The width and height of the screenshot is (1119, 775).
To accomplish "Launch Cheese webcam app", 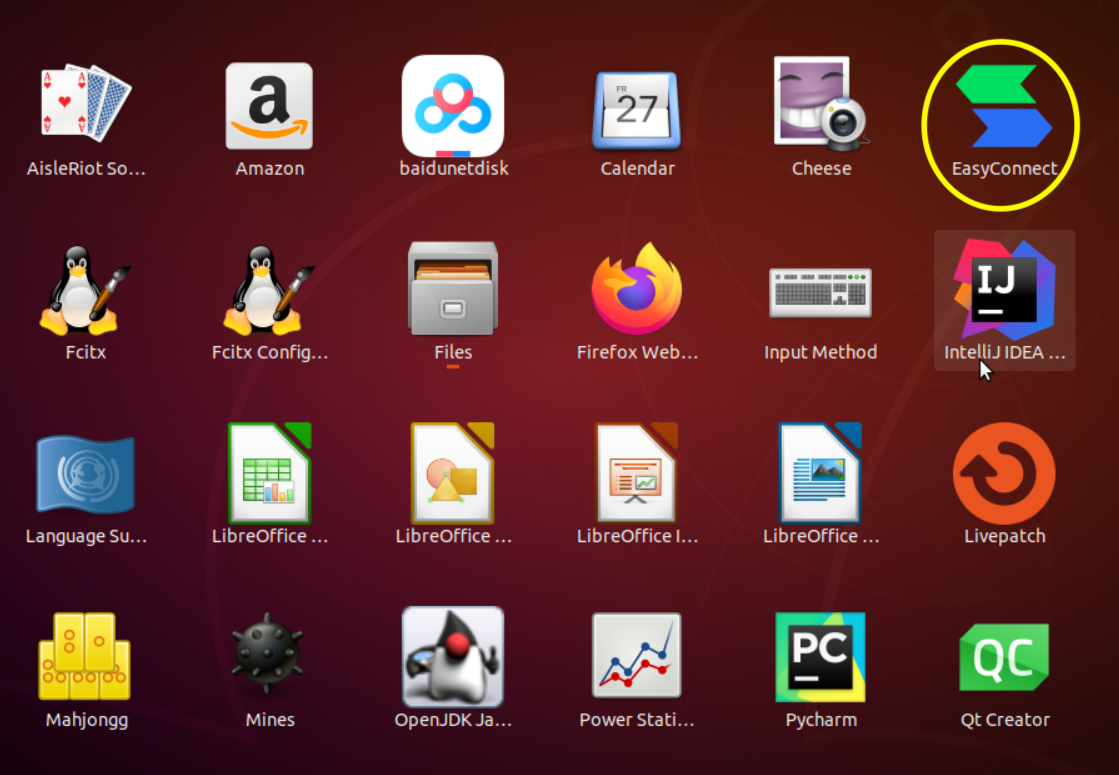I will 821,103.
